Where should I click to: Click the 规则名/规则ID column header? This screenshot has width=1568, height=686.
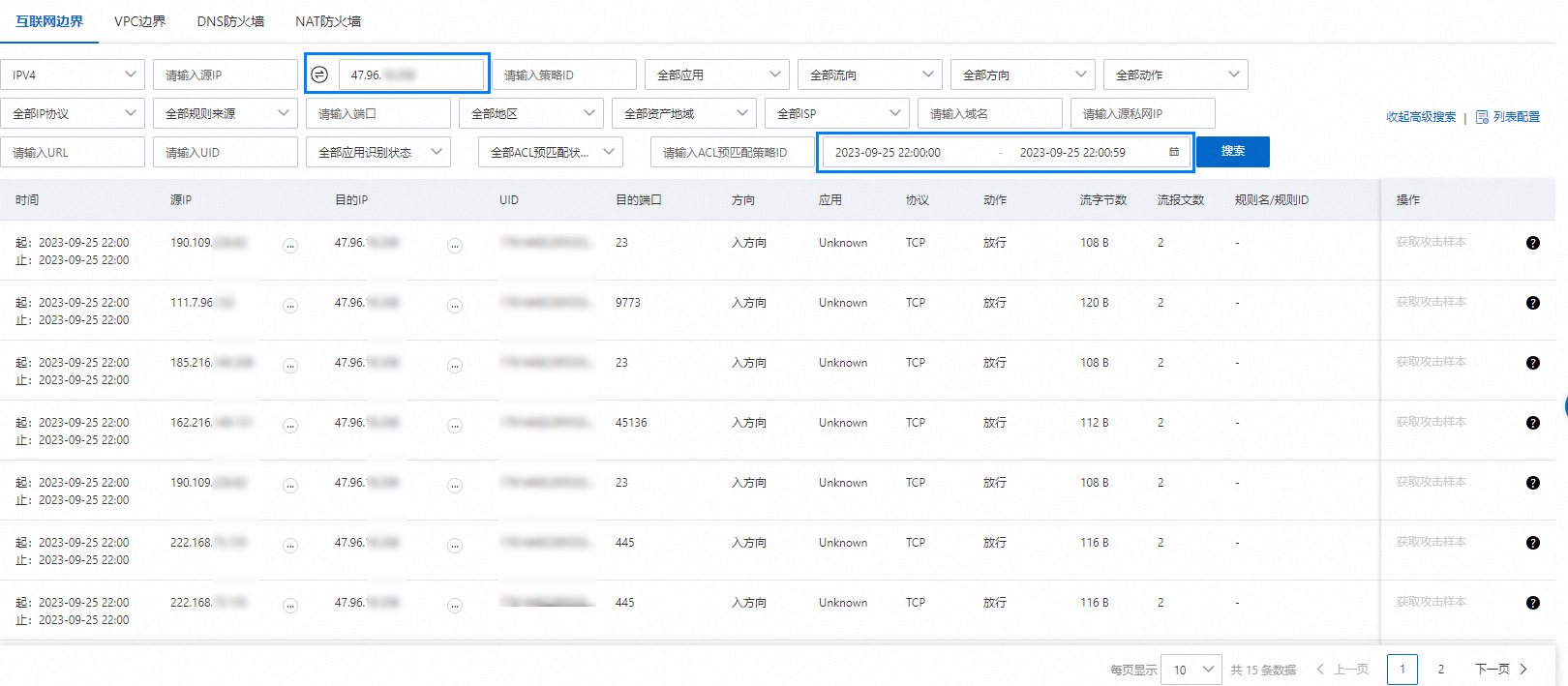[x=1272, y=200]
